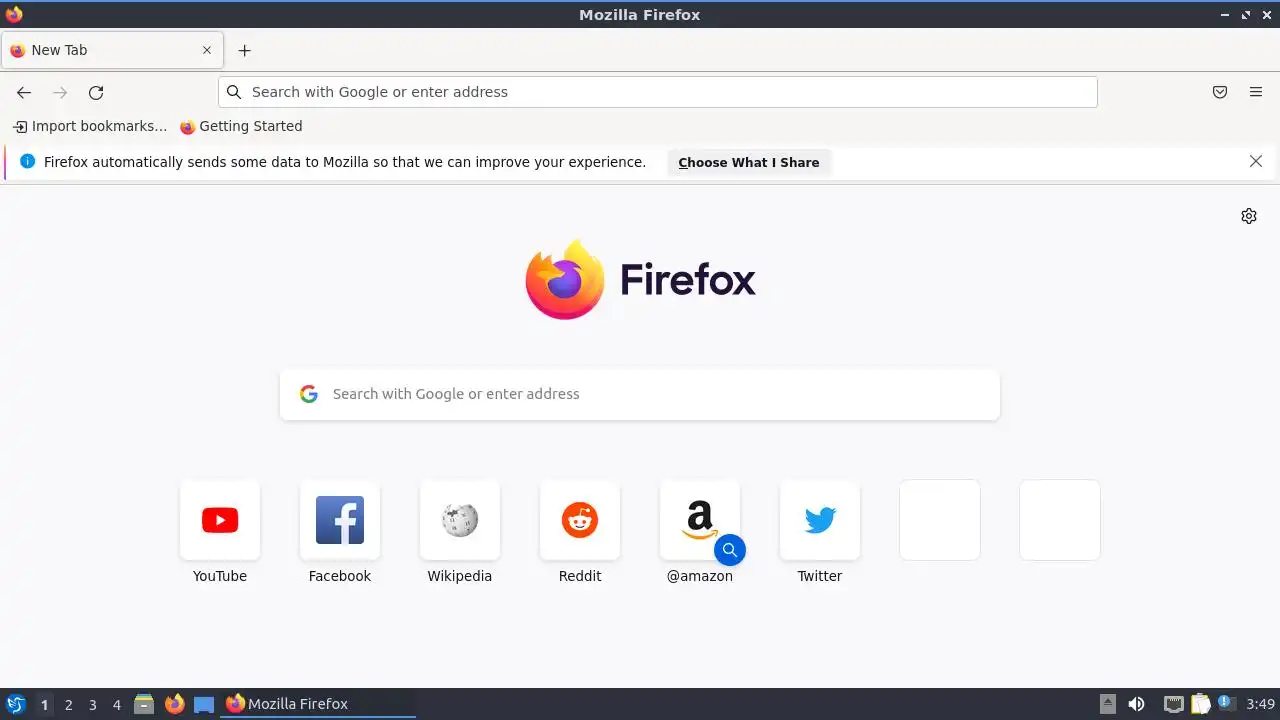Screen dimensions: 1280x720
Task: Click the clock showing 3:49
Action: coord(1260,704)
